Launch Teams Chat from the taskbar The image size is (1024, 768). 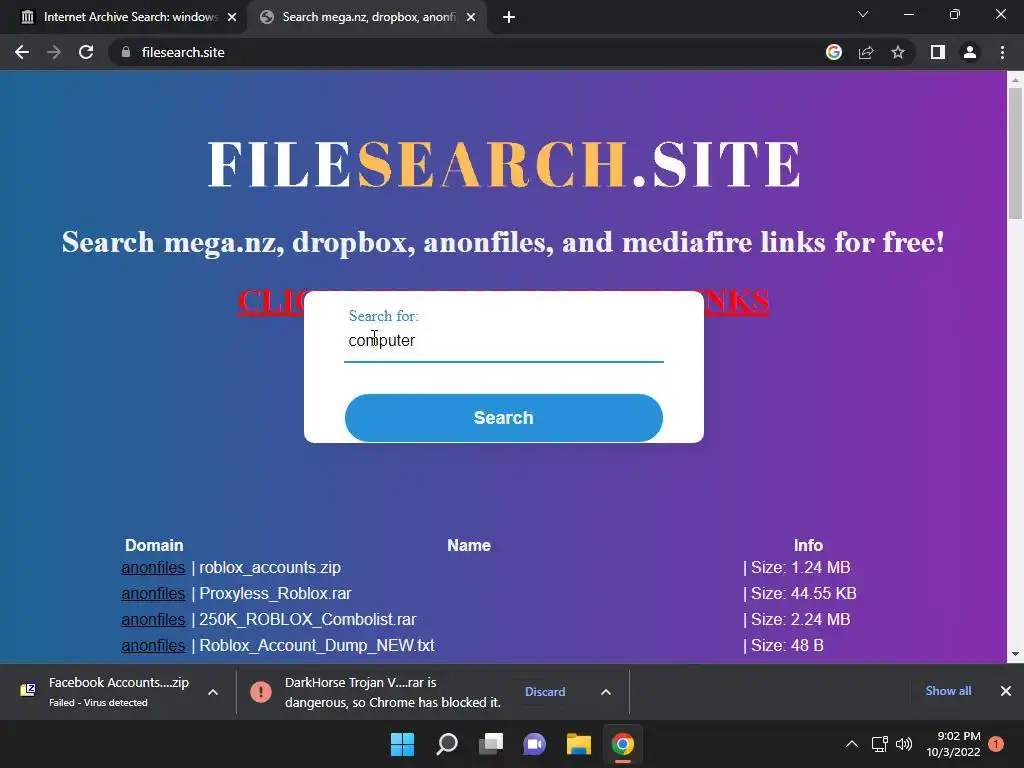[535, 744]
